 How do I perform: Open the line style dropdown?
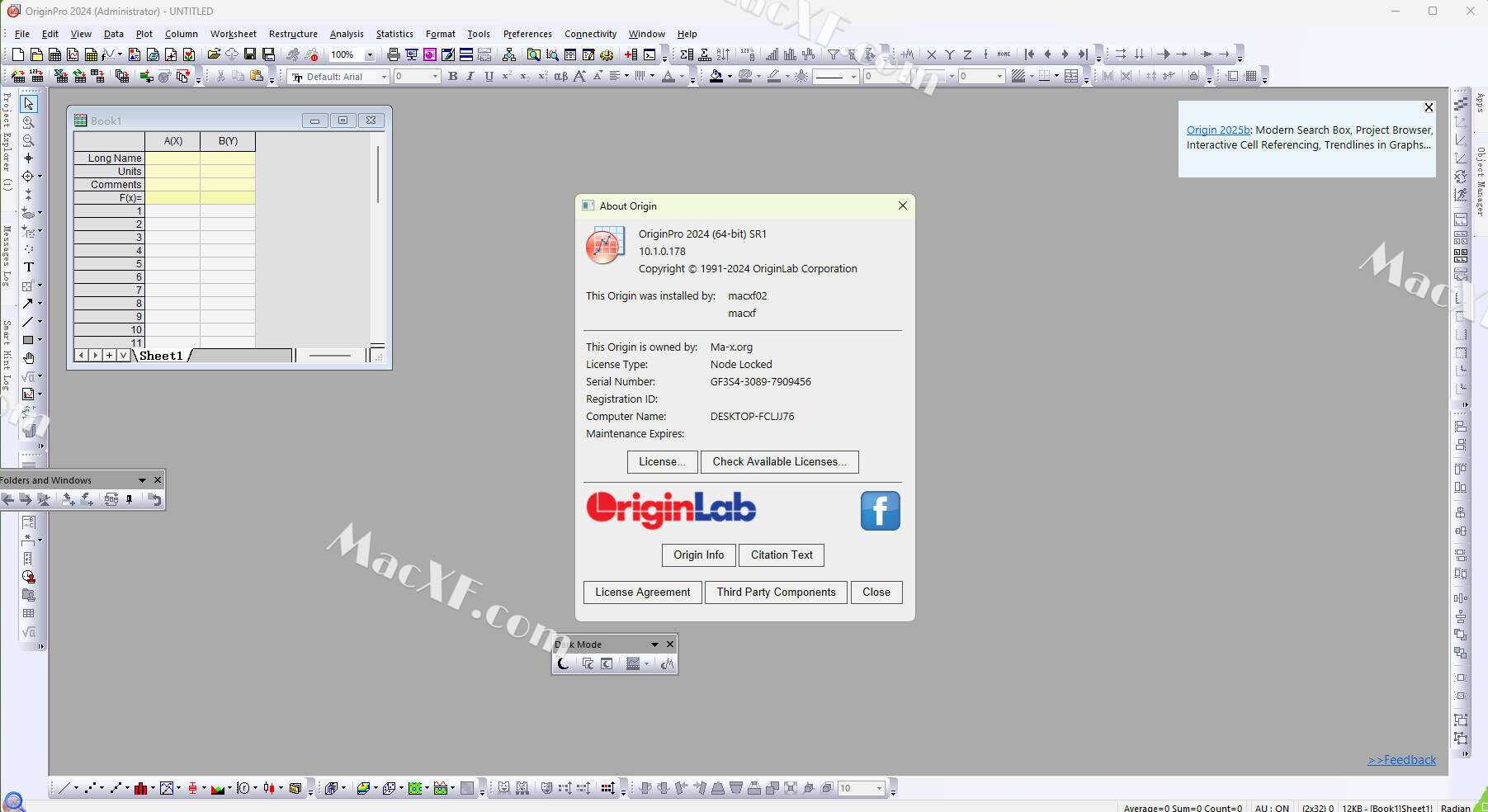coord(853,77)
